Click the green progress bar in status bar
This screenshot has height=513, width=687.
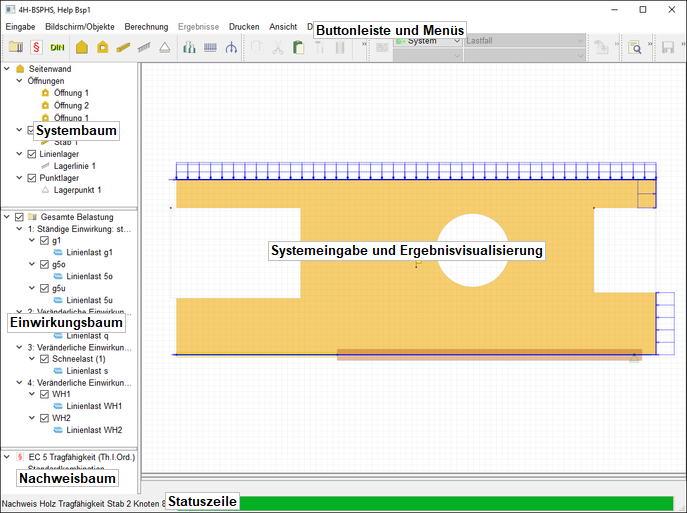(450, 502)
